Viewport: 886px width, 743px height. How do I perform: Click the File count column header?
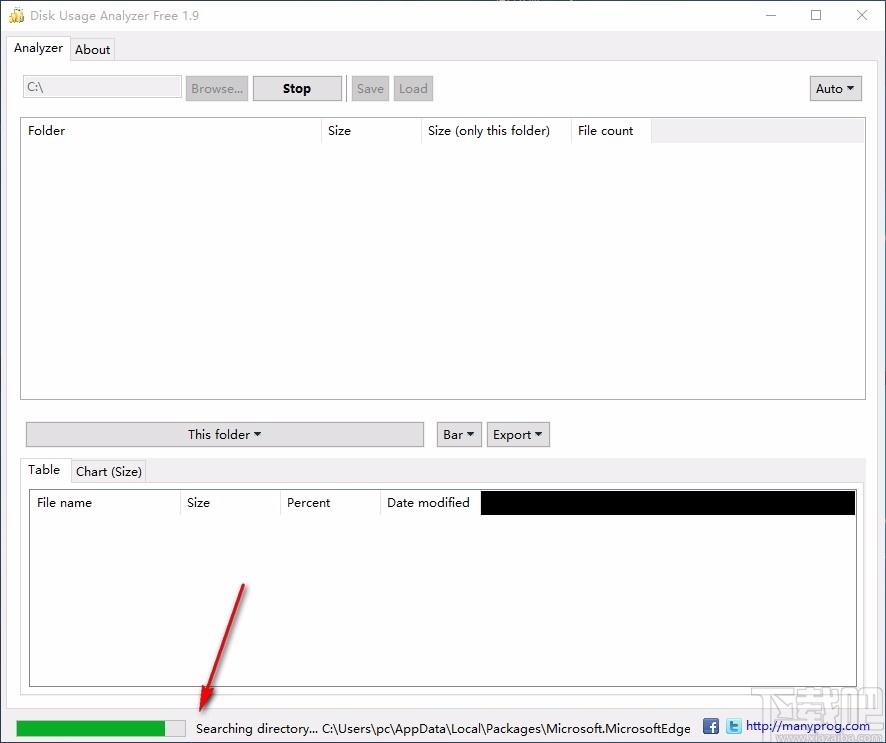tap(605, 130)
